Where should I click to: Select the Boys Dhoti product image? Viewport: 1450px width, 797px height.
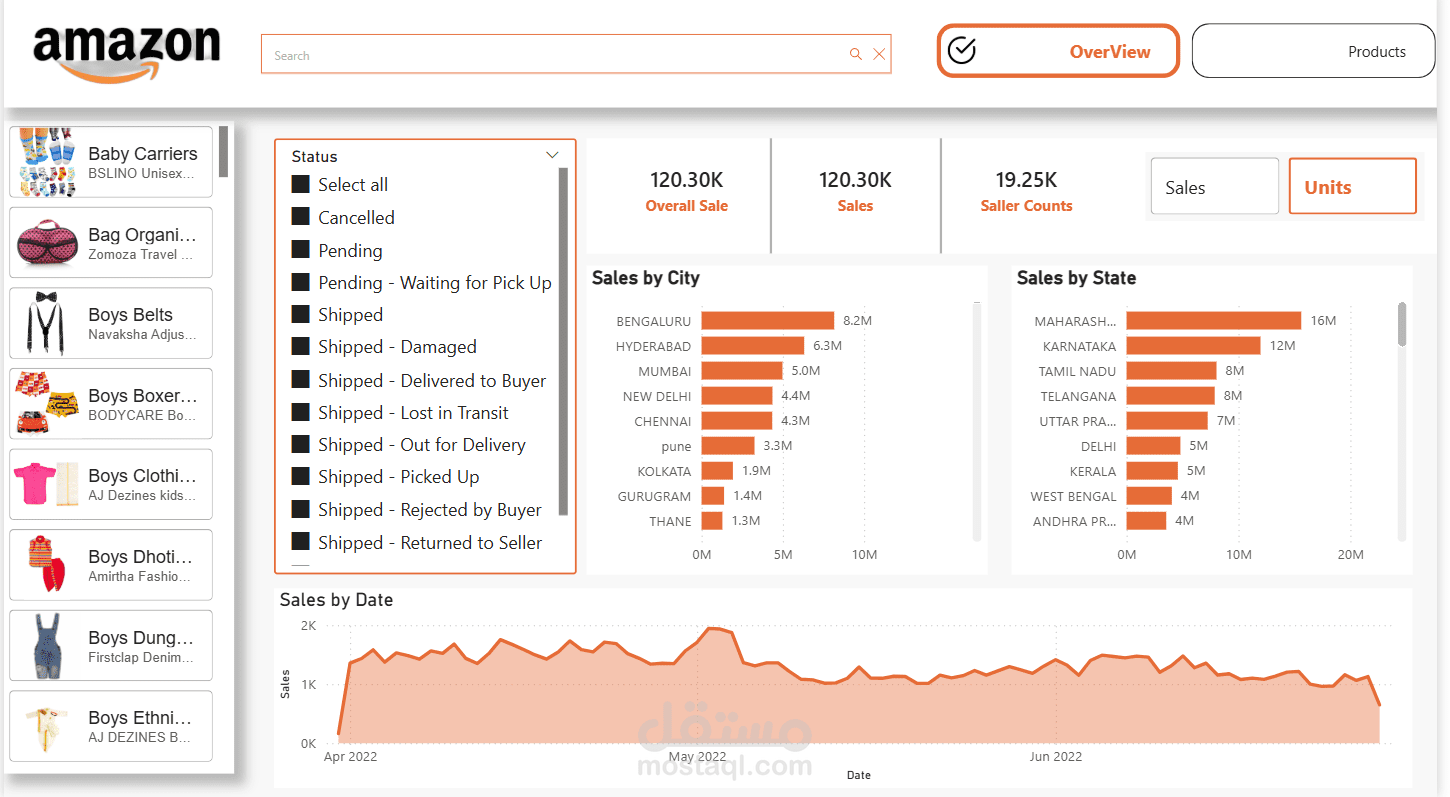(47, 565)
